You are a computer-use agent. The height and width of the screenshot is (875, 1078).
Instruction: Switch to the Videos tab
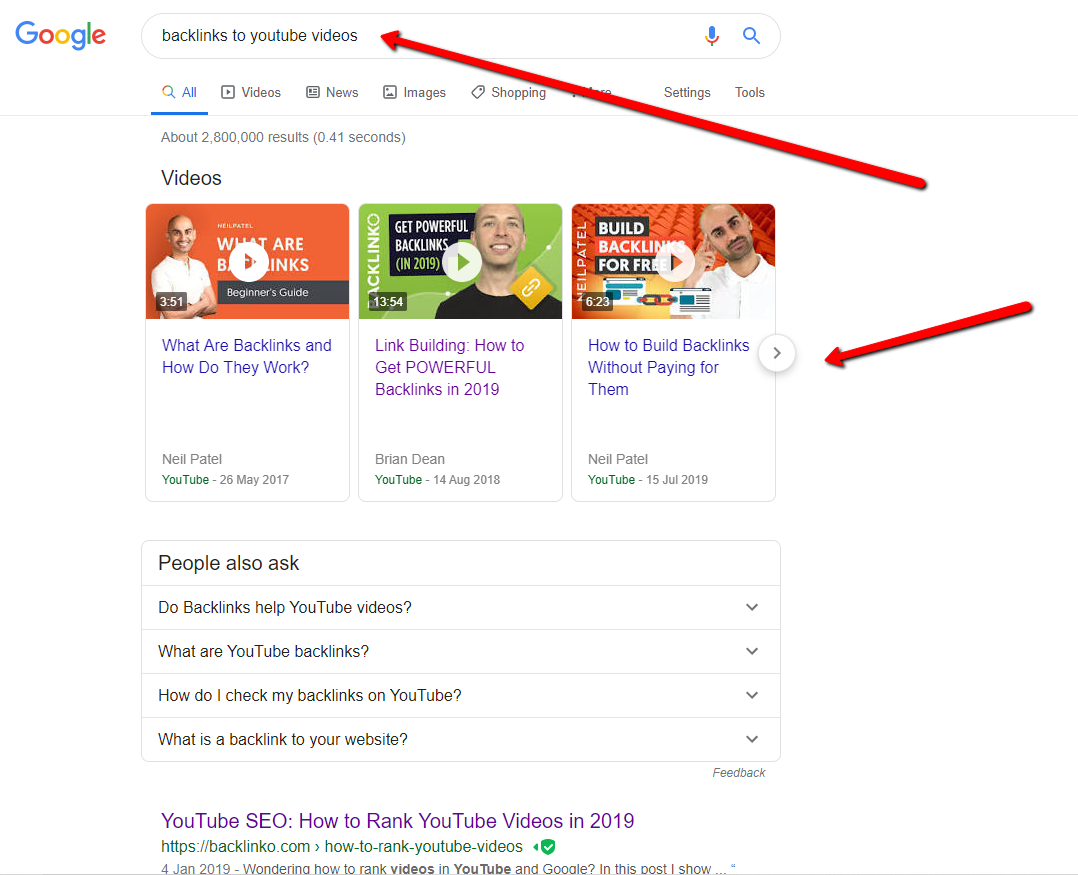pos(251,93)
